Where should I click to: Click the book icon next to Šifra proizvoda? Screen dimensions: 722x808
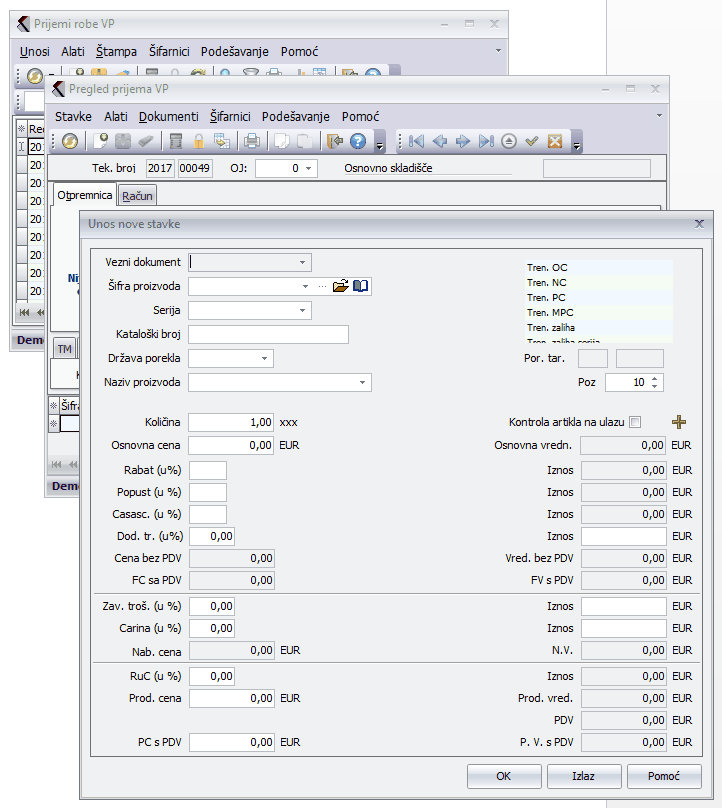(x=360, y=286)
